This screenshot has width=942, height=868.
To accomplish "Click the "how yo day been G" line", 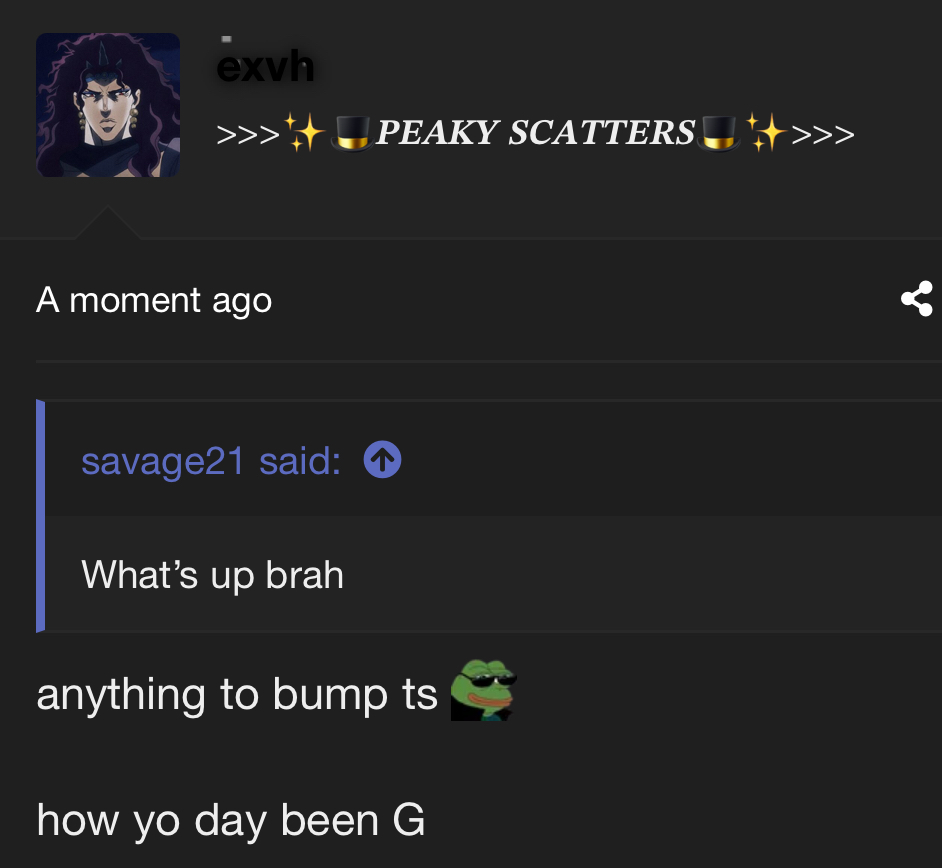I will pos(231,820).
